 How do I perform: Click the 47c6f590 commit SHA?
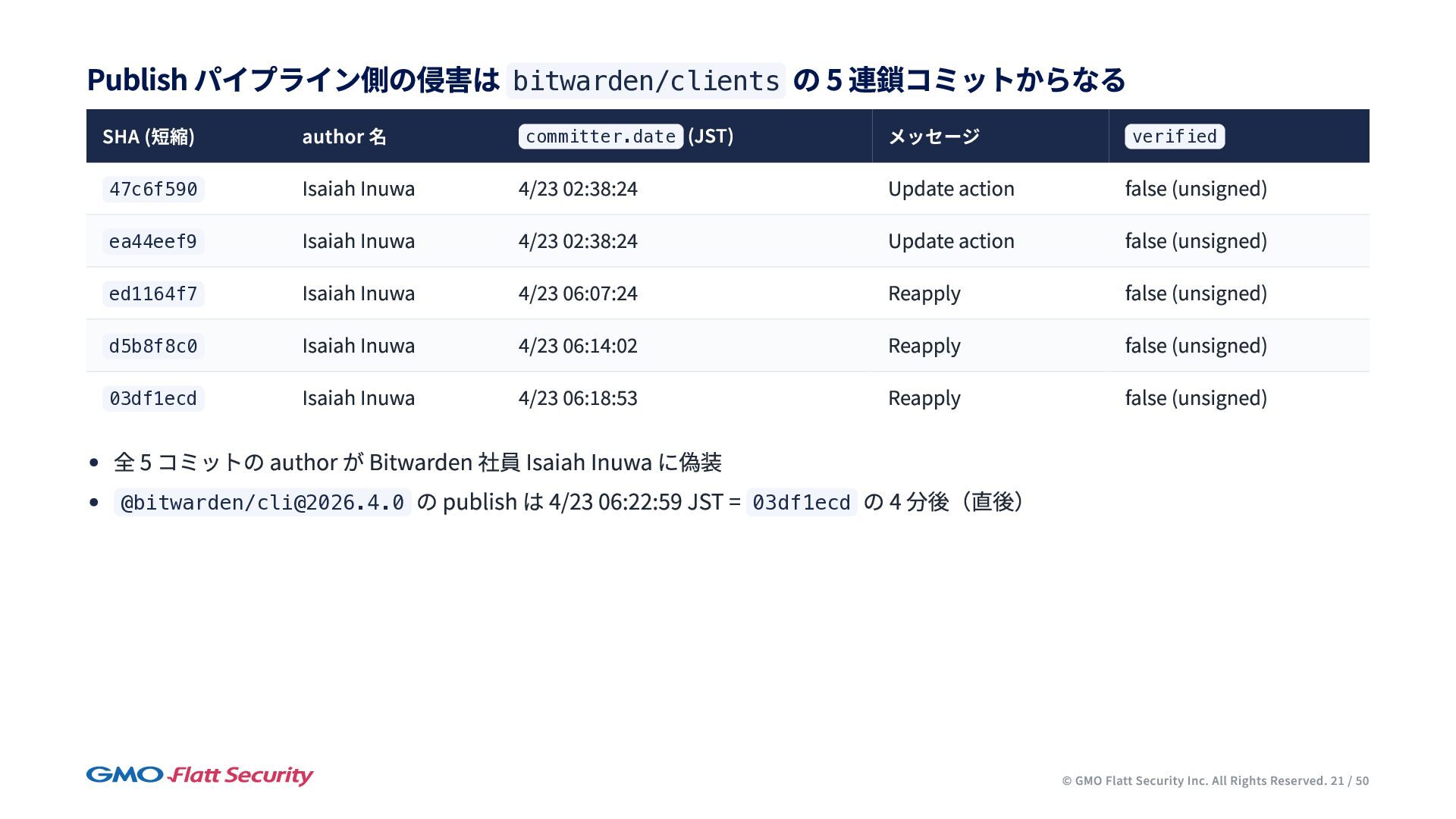[x=153, y=189]
